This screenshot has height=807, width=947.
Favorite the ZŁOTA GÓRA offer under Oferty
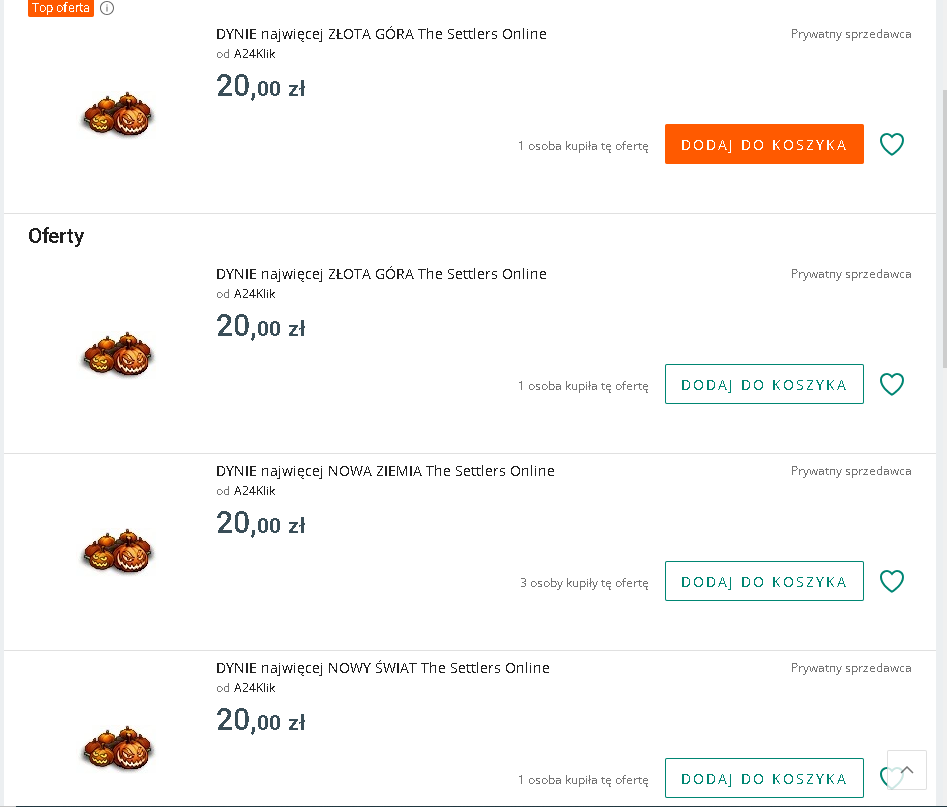point(891,384)
